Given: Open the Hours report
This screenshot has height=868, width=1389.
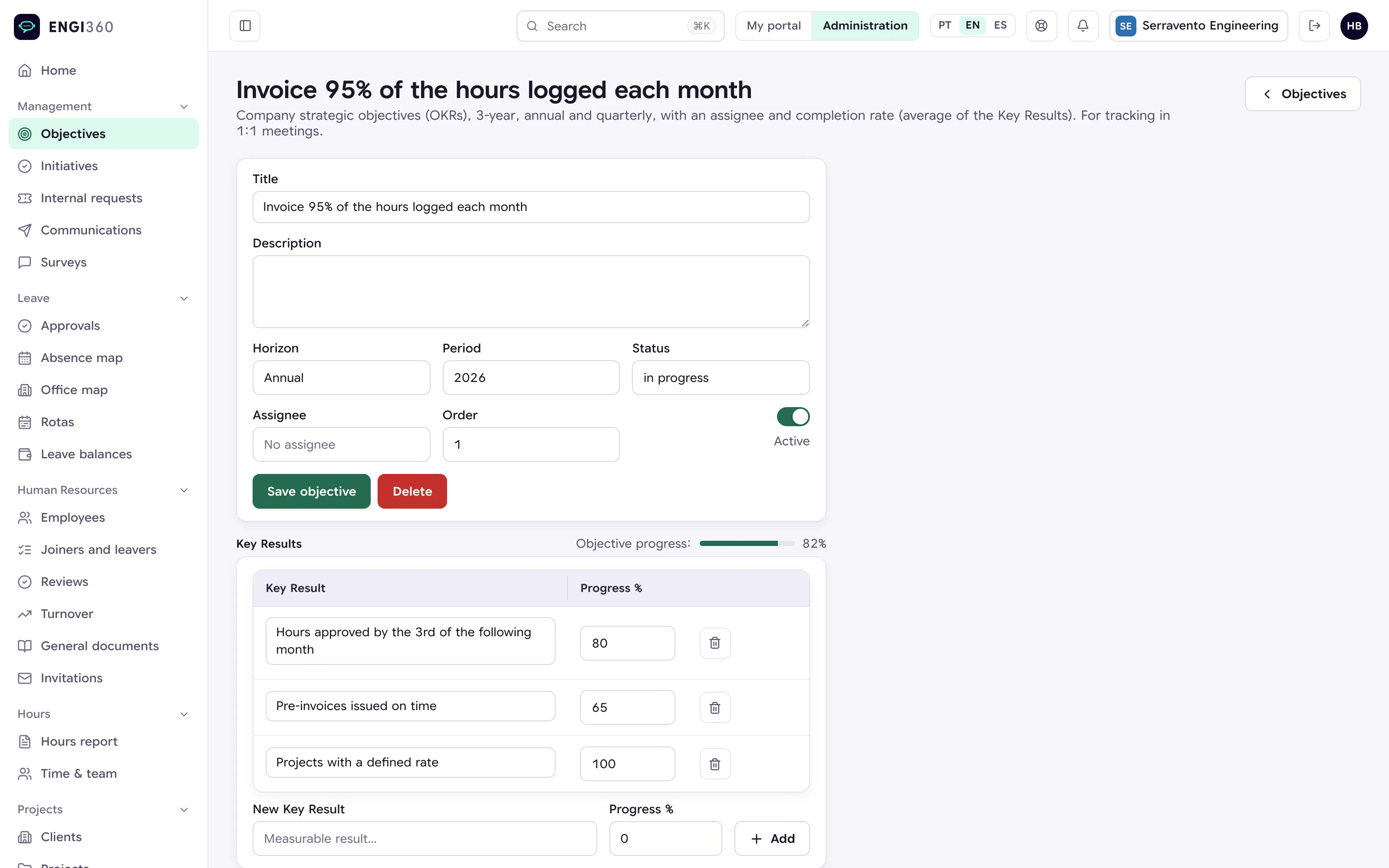Looking at the screenshot, I should tap(104, 741).
